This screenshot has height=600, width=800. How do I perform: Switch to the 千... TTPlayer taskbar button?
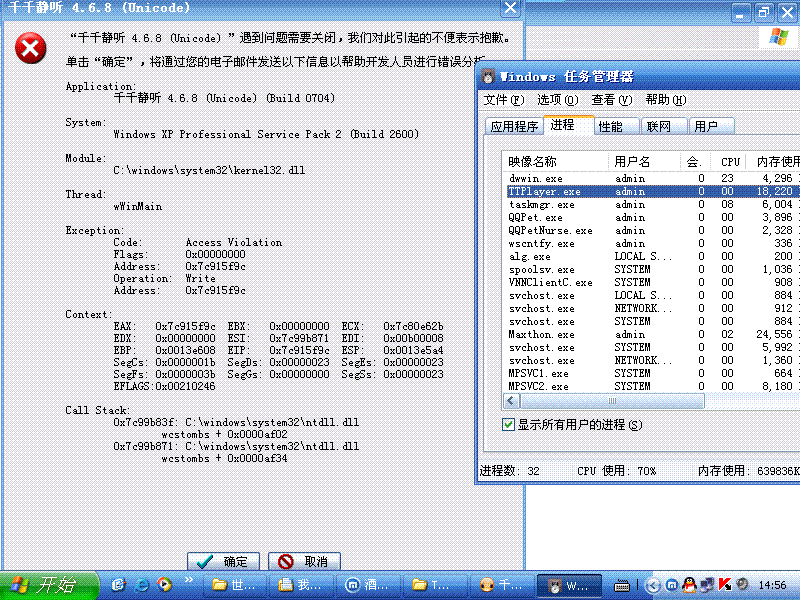point(502,585)
